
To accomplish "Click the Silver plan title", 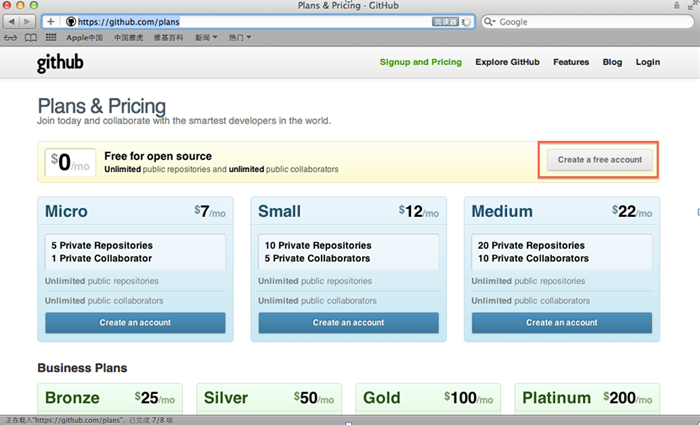I will 226,398.
